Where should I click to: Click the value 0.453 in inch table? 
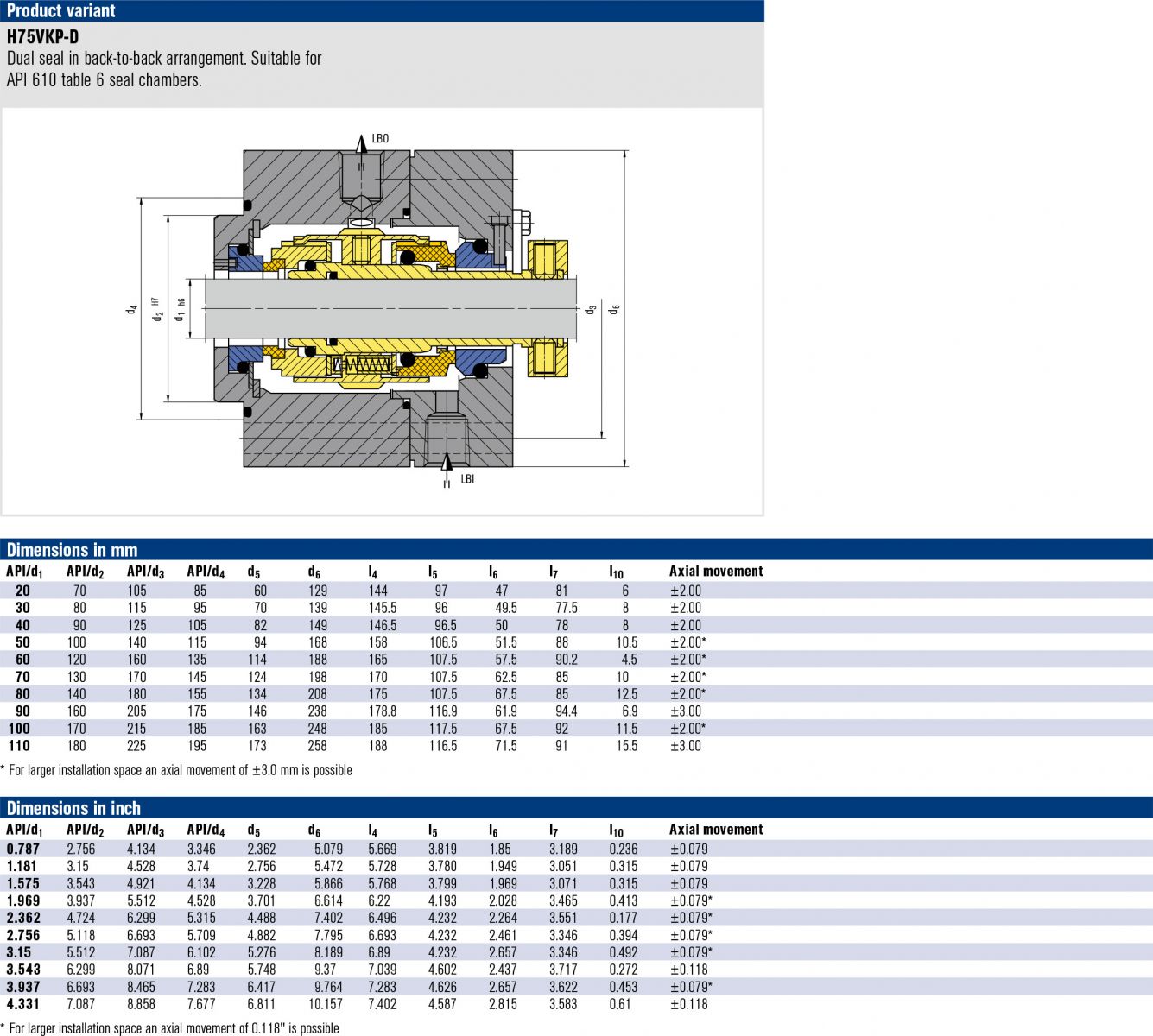coord(624,987)
